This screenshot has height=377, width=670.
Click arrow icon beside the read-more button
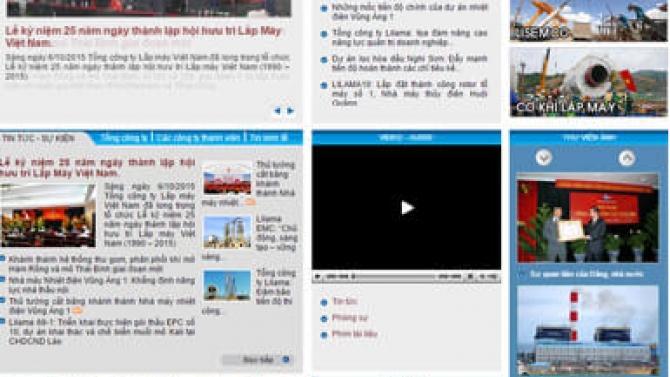(x=286, y=359)
